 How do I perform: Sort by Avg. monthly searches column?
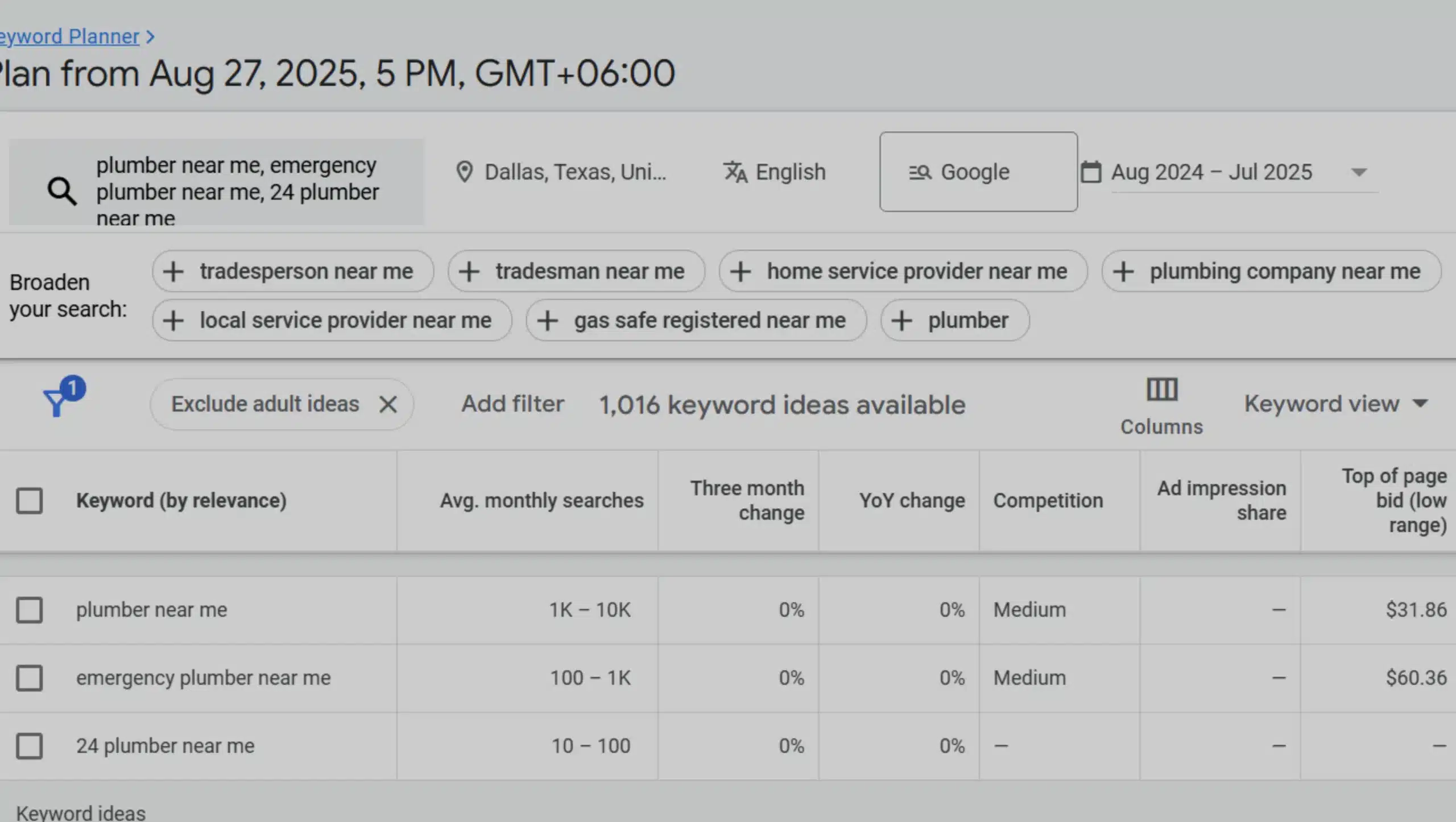tap(541, 501)
